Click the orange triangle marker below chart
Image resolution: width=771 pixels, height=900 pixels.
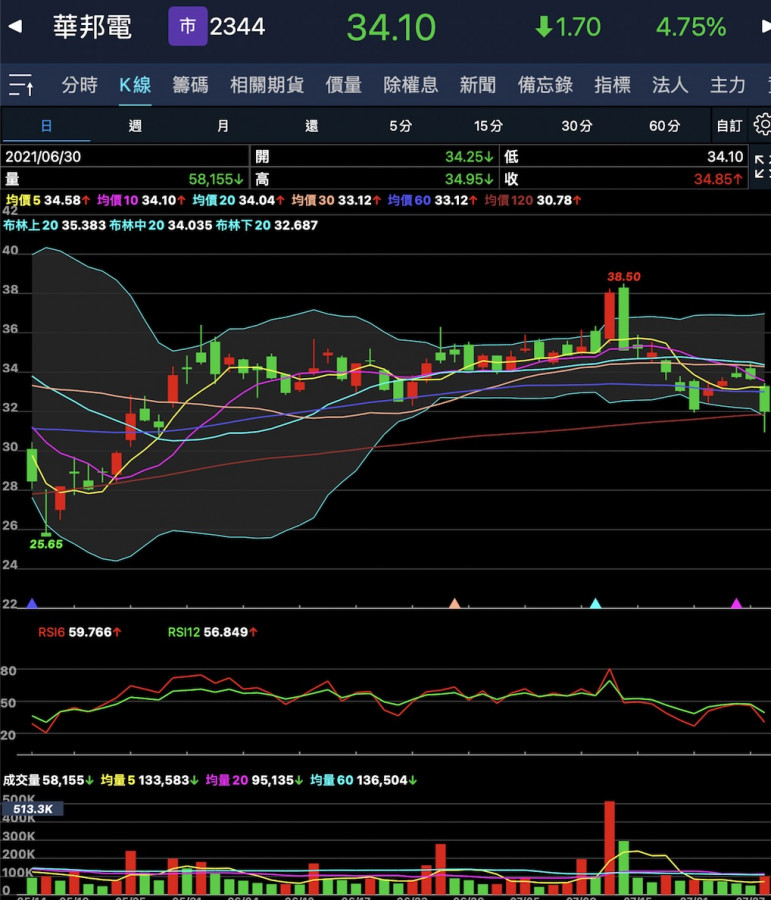[x=455, y=603]
